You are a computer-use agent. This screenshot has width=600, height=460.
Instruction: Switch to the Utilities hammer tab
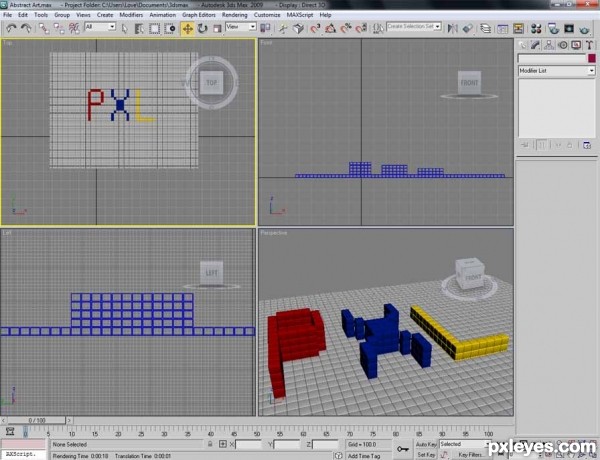589,45
